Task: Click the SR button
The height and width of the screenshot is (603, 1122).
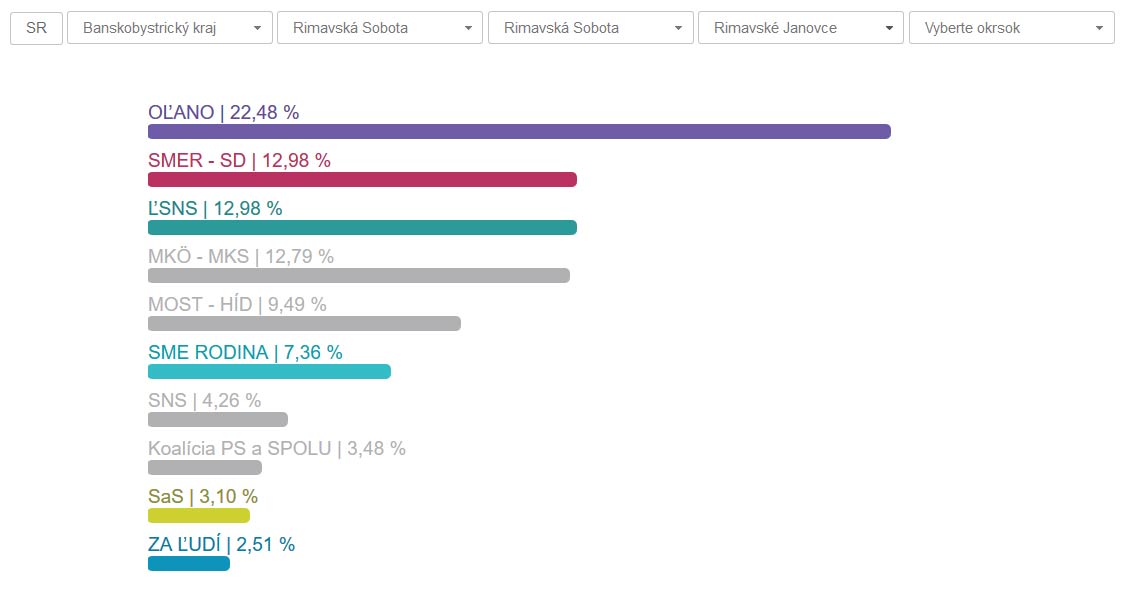Action: coord(36,28)
